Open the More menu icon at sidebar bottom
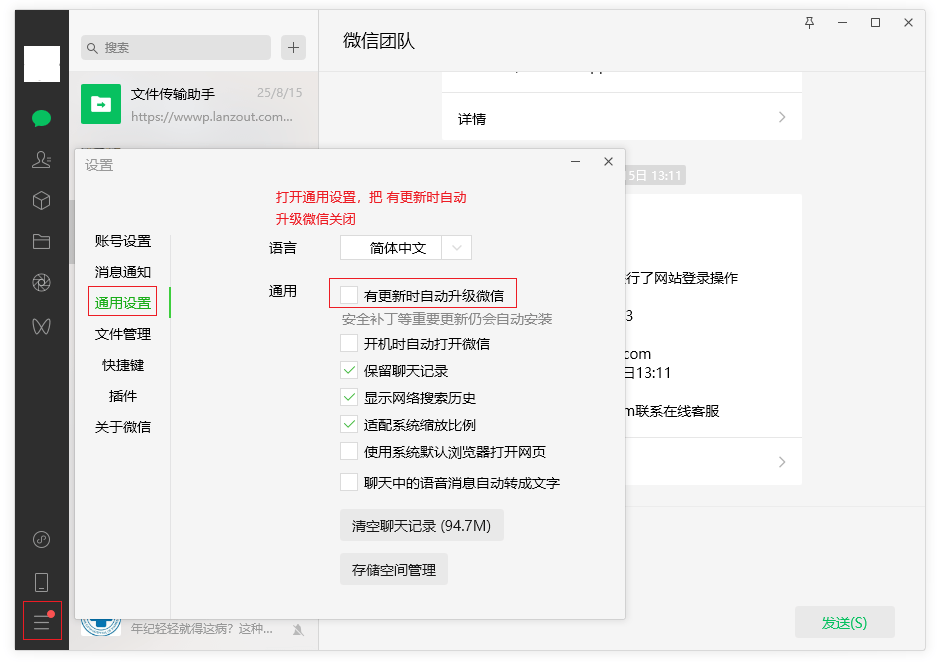The image size is (940, 666). 41,621
